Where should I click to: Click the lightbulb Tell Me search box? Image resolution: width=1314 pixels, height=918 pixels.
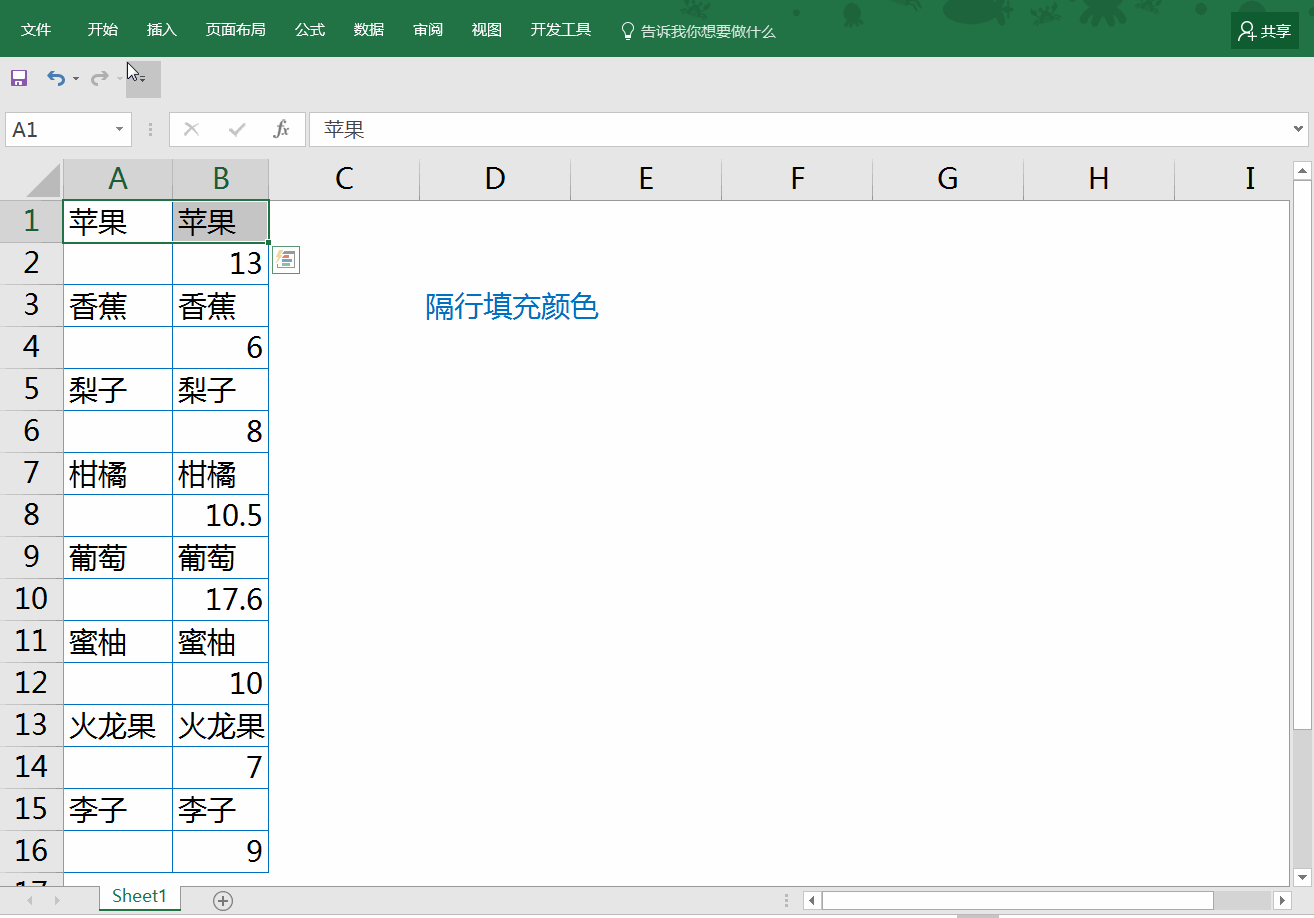698,31
